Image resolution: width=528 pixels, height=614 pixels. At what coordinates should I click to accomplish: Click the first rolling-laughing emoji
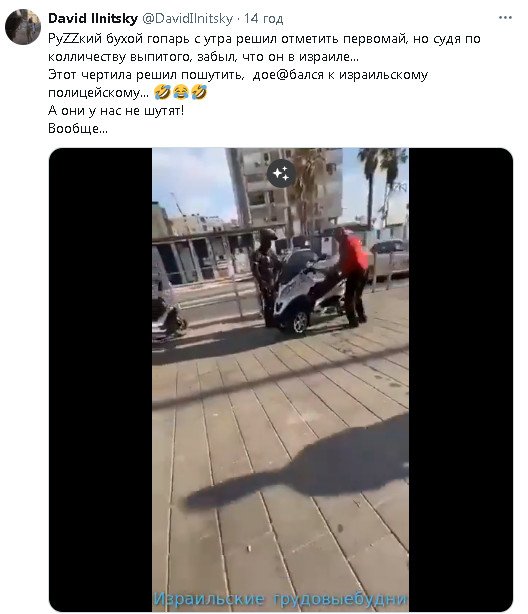162,92
